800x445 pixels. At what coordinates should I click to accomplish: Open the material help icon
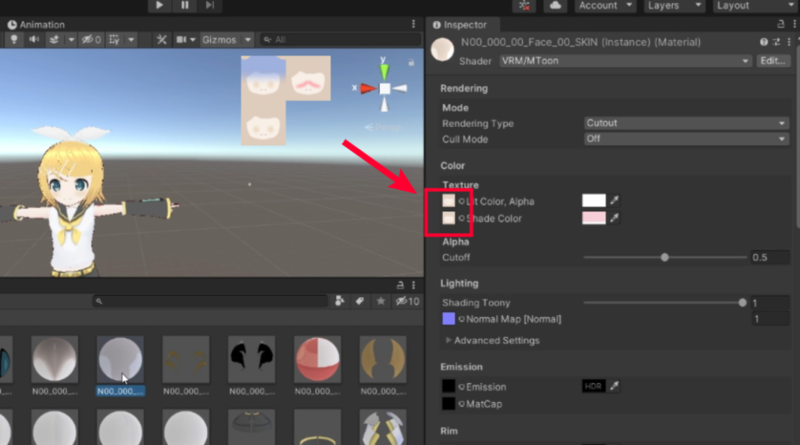[764, 42]
